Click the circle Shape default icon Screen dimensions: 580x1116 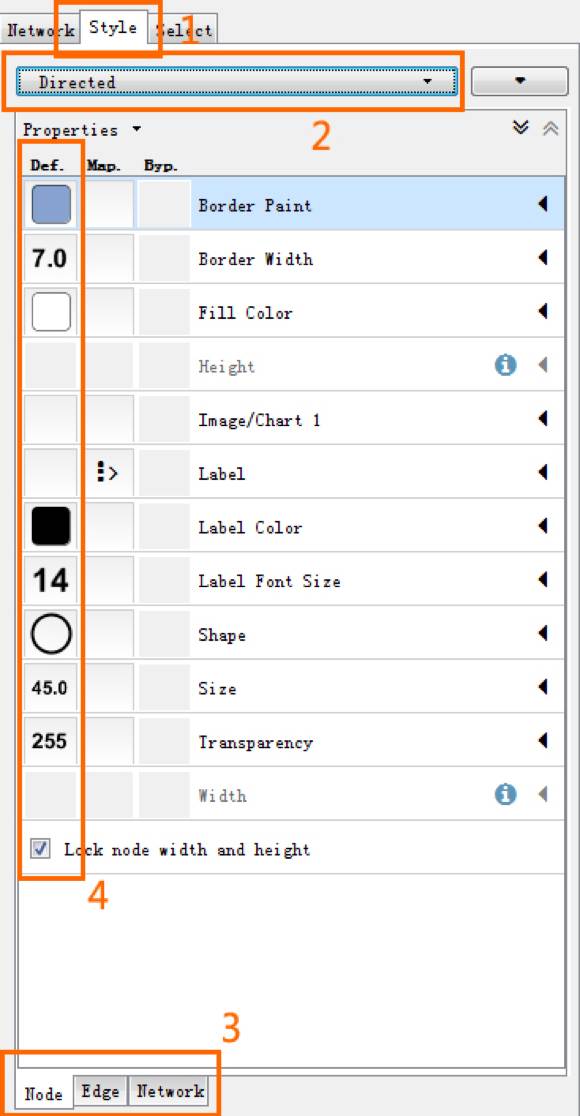(x=51, y=634)
